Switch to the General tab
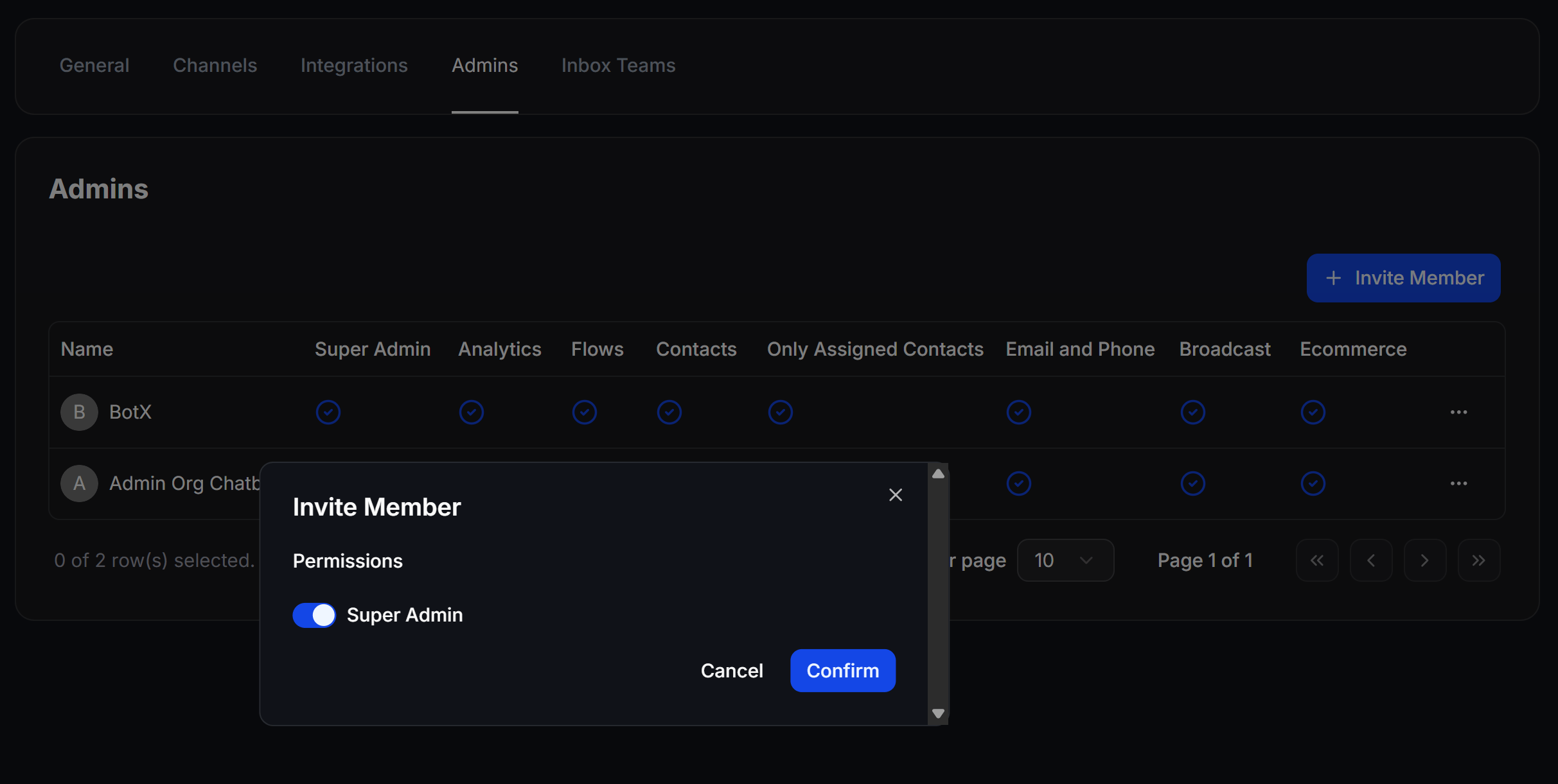 click(x=94, y=65)
